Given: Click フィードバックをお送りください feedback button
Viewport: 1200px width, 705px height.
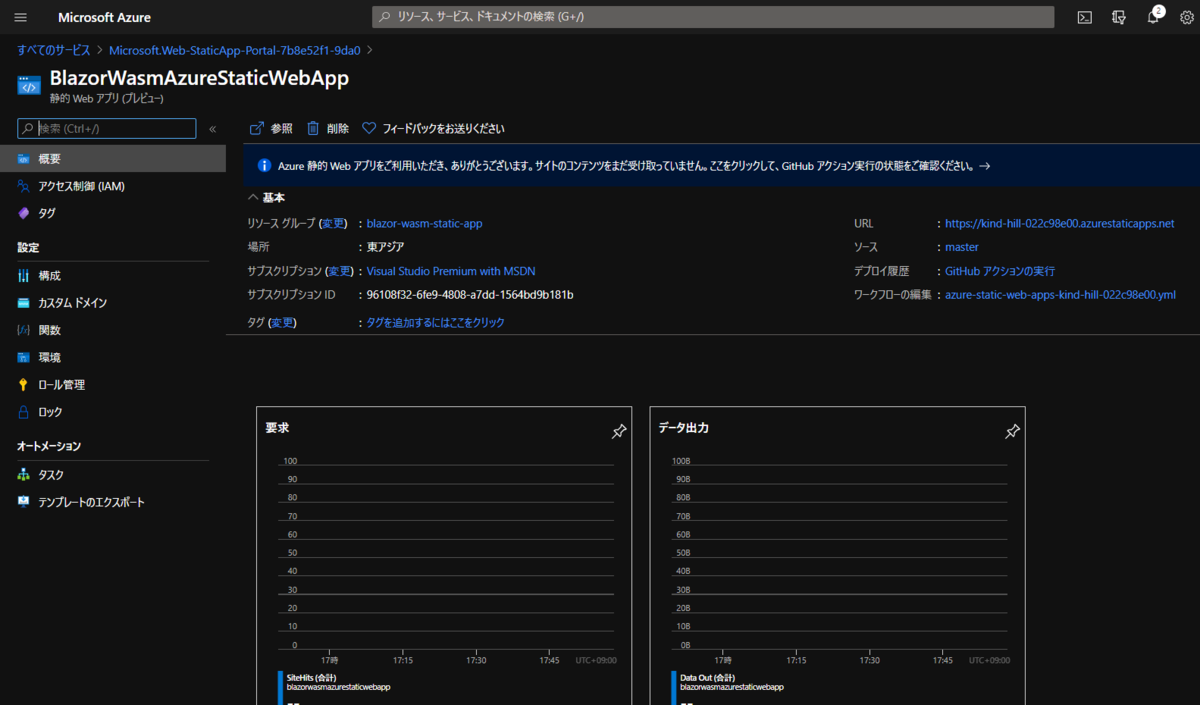Looking at the screenshot, I should (433, 129).
